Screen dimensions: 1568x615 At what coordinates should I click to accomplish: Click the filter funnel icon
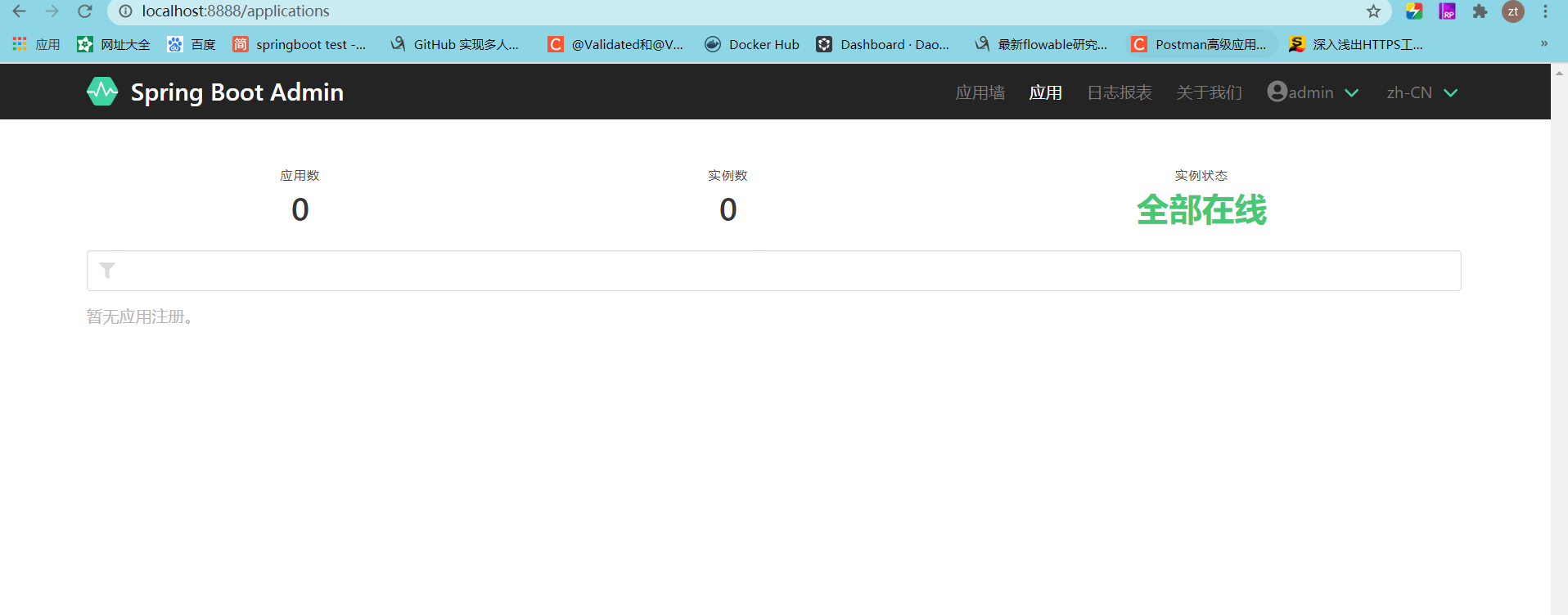click(x=107, y=271)
